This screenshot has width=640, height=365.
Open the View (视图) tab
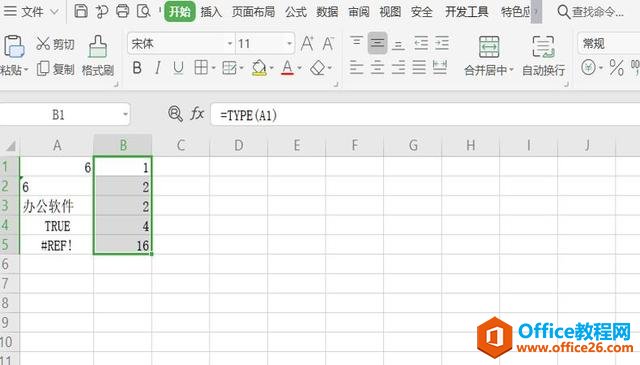click(x=390, y=12)
